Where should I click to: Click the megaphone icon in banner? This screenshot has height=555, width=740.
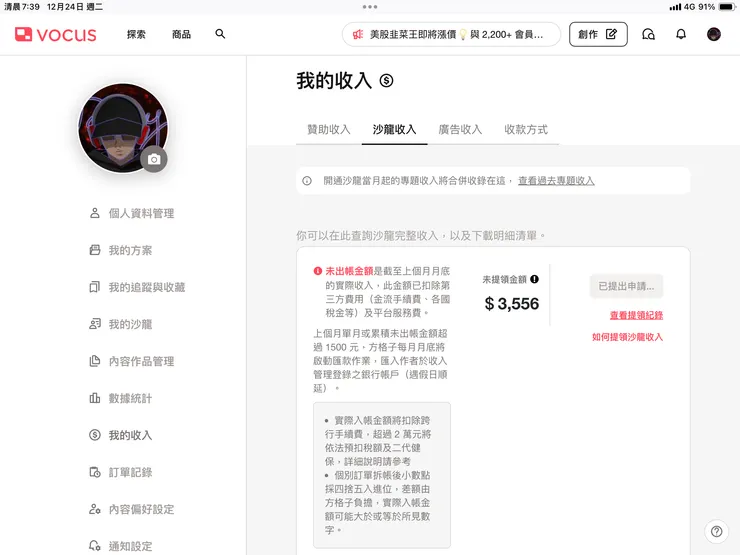click(358, 34)
